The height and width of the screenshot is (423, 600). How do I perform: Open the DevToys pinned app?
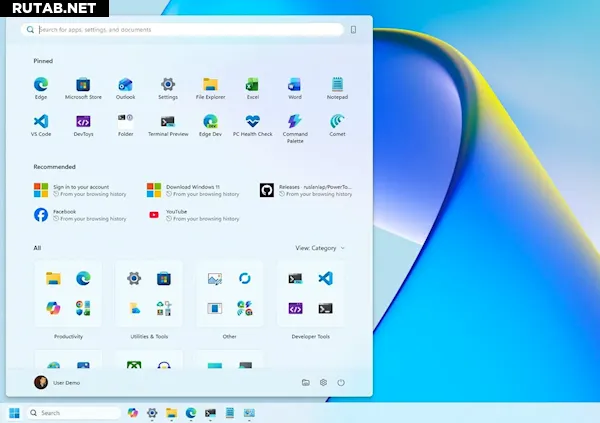click(x=83, y=123)
